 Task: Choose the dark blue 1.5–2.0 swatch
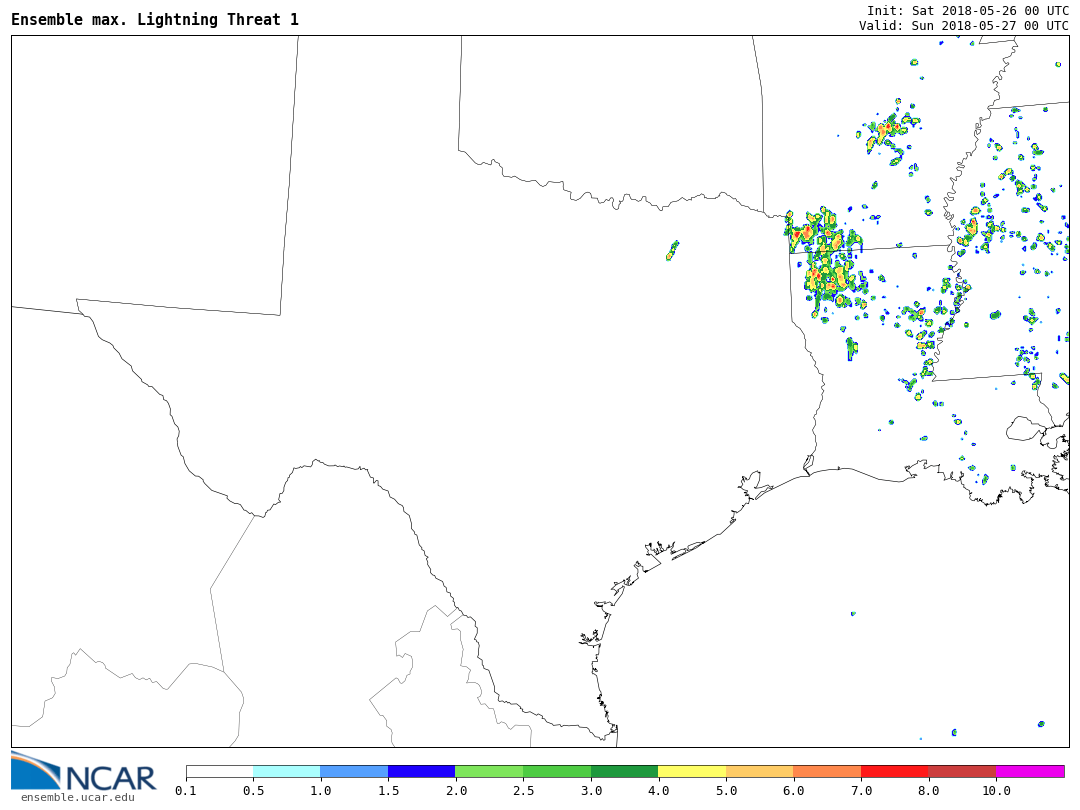pyautogui.click(x=421, y=772)
